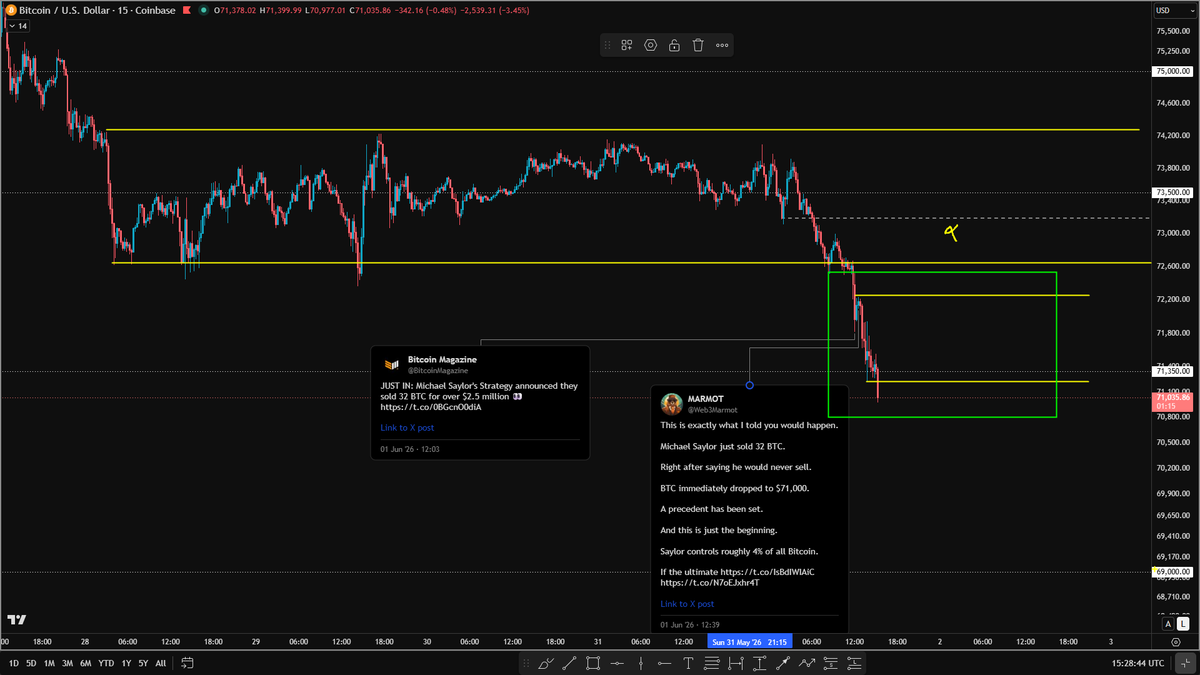Click the Sun 31 May '26 date label

point(749,641)
